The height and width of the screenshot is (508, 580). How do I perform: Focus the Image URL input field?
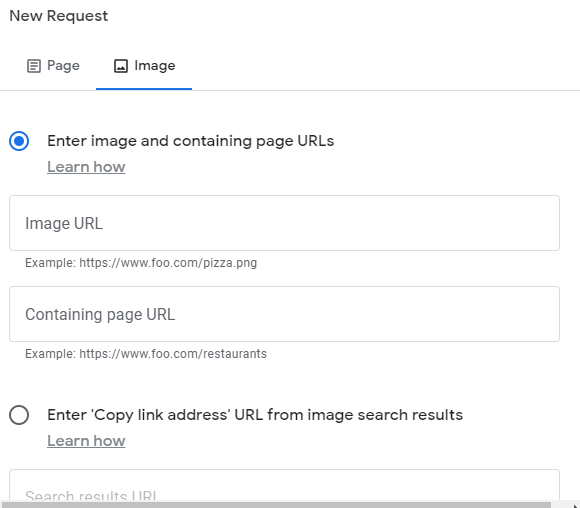284,223
